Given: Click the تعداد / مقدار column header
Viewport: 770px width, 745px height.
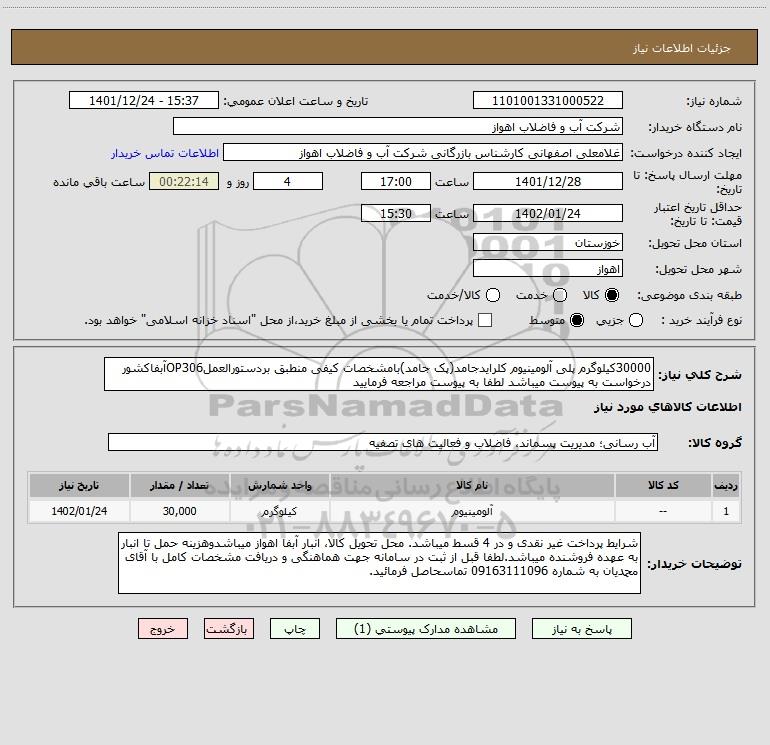Looking at the screenshot, I should pos(179,485).
